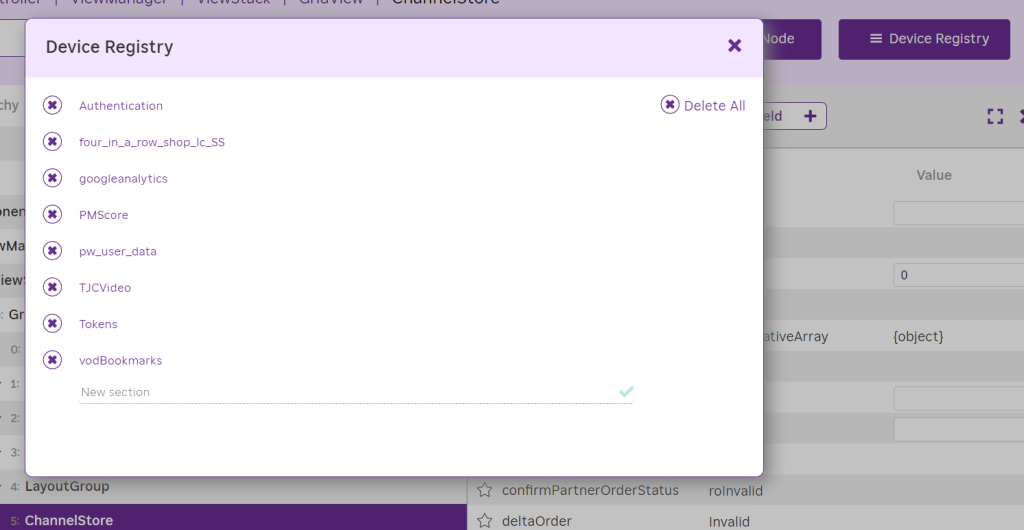Delete the four_in_a_row_shop_lc_SS section
This screenshot has width=1024, height=530.
(x=52, y=142)
